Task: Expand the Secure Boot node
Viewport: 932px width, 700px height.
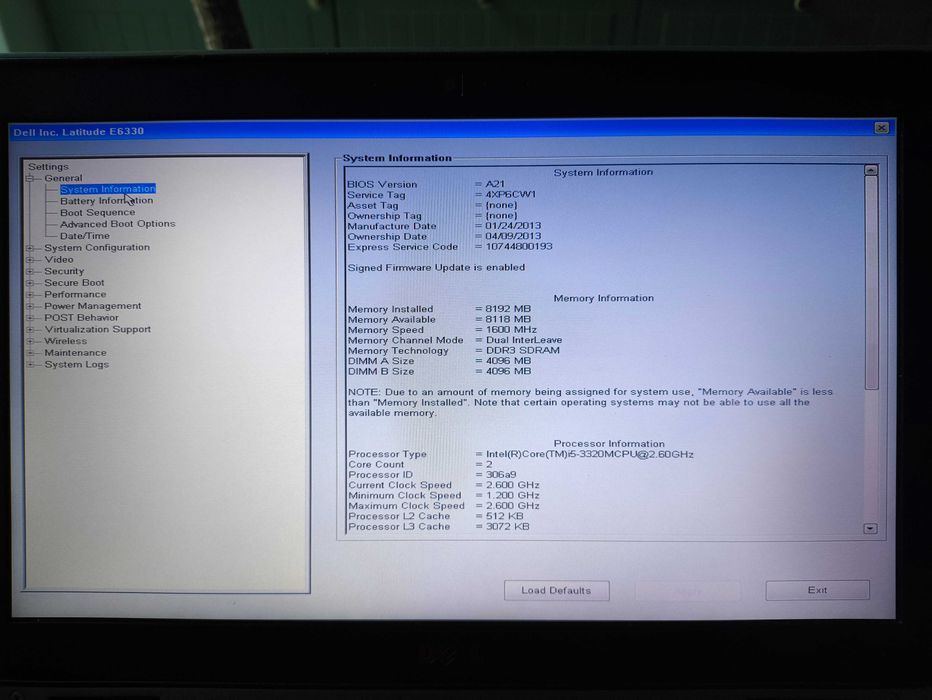Action: pyautogui.click(x=30, y=283)
